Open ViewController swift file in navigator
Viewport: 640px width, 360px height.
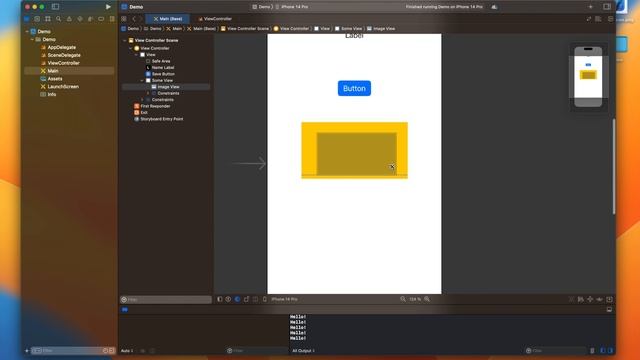[63, 63]
